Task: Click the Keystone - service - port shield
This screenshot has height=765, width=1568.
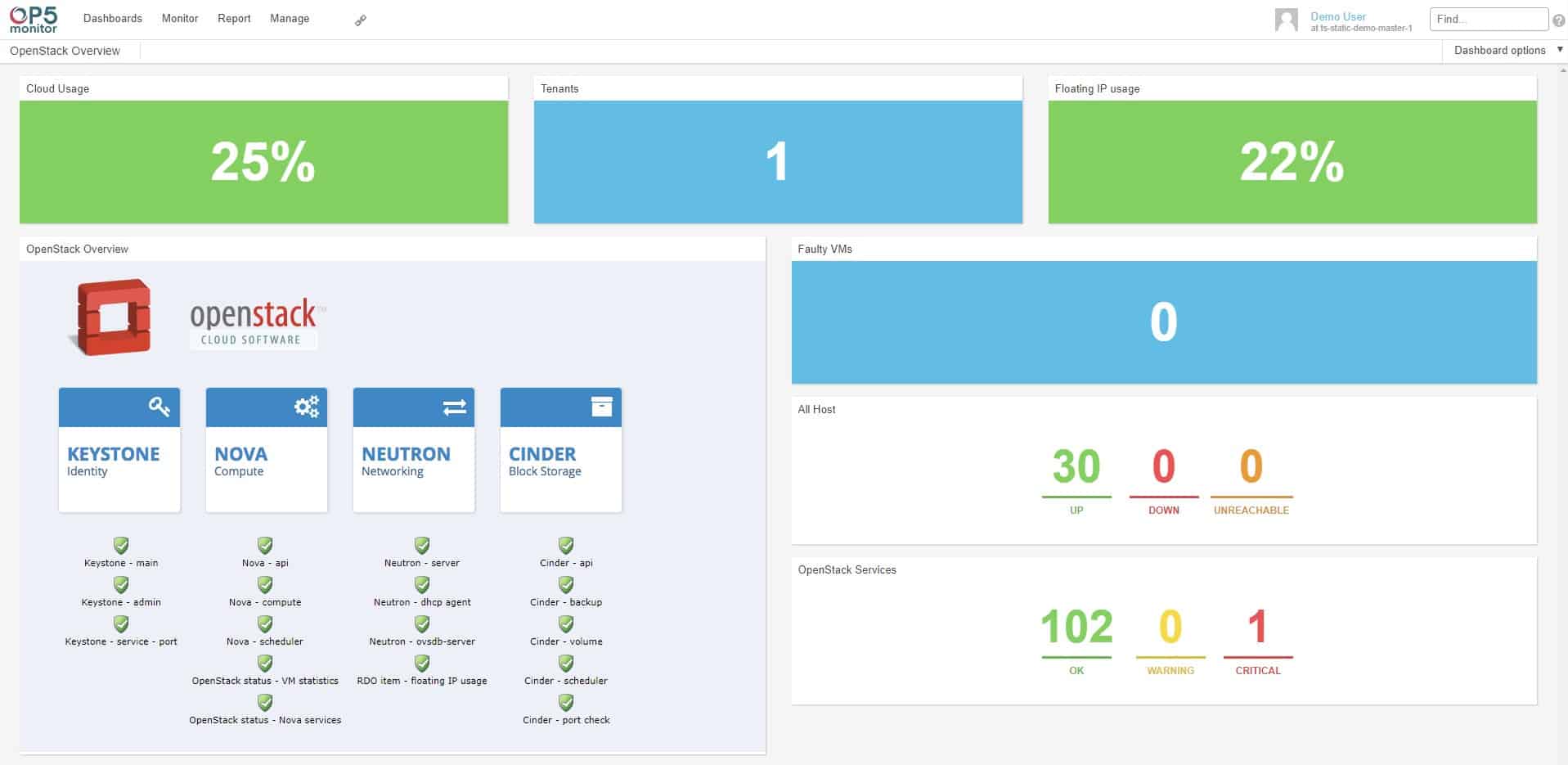Action: click(x=121, y=623)
